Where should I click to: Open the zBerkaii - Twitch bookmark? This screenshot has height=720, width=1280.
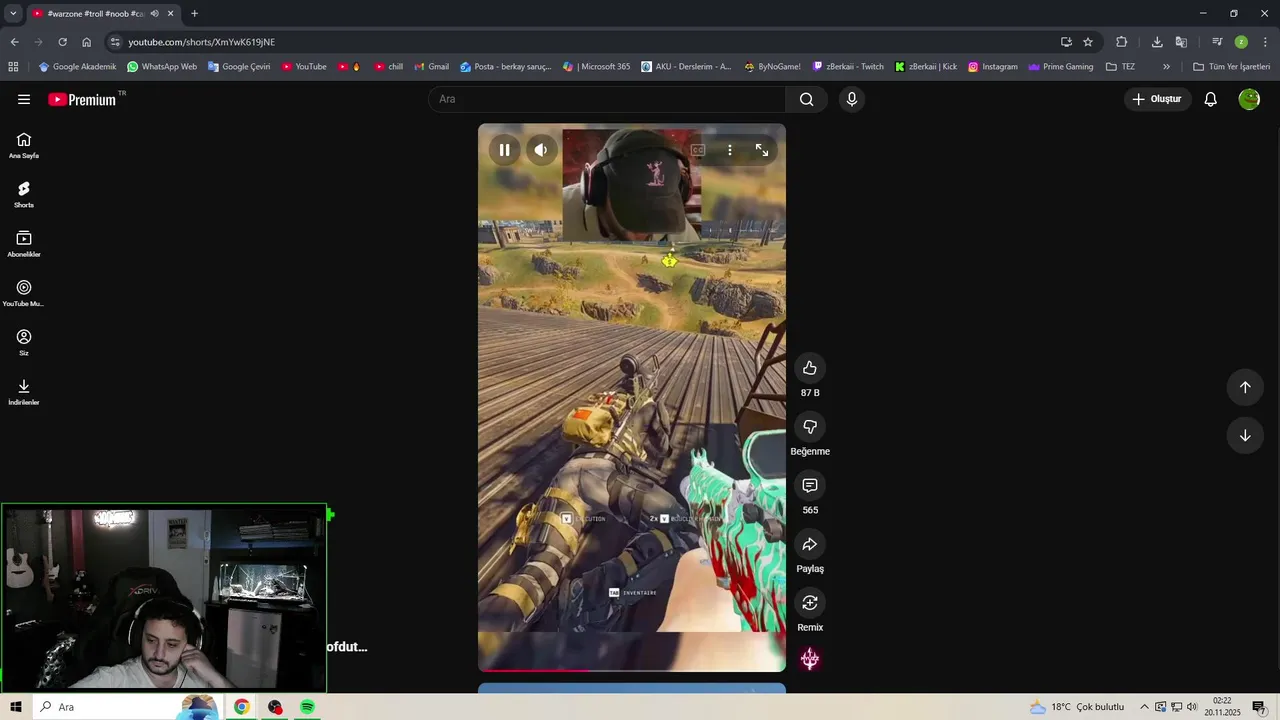coord(849,67)
